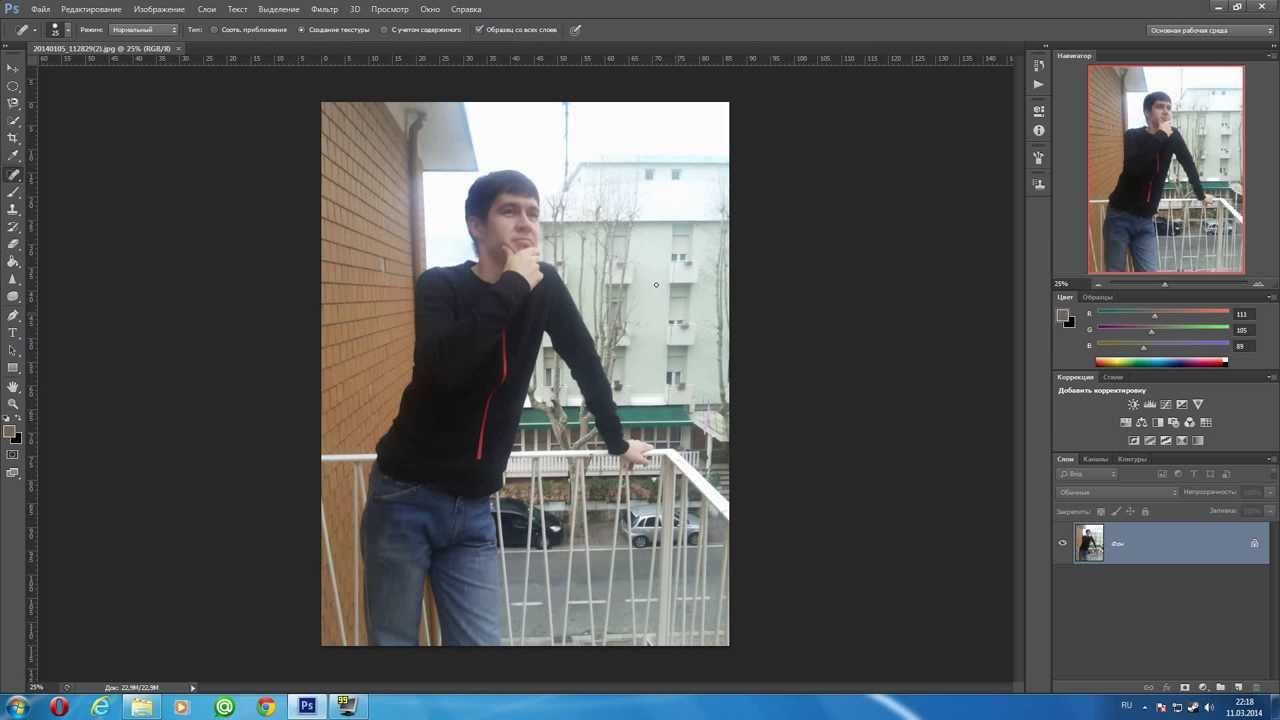
Task: Select the Zoom magnifier tool
Action: (x=13, y=404)
